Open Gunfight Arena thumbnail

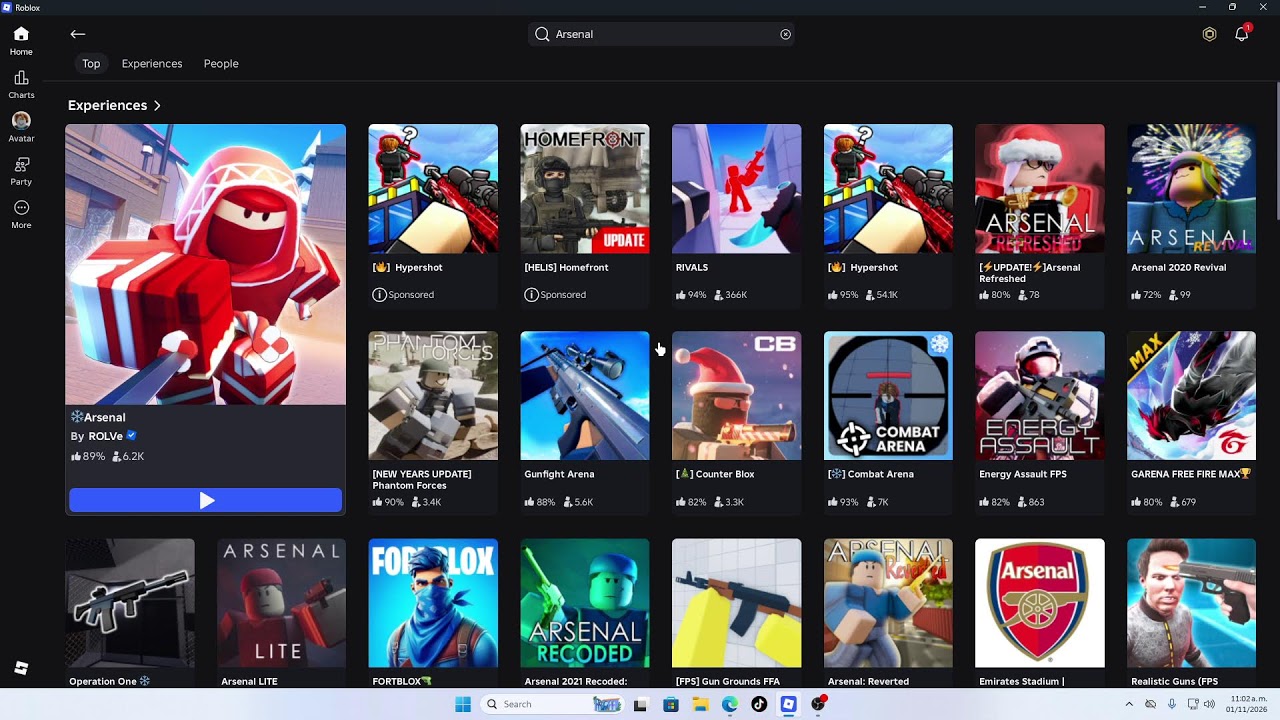[x=585, y=396]
